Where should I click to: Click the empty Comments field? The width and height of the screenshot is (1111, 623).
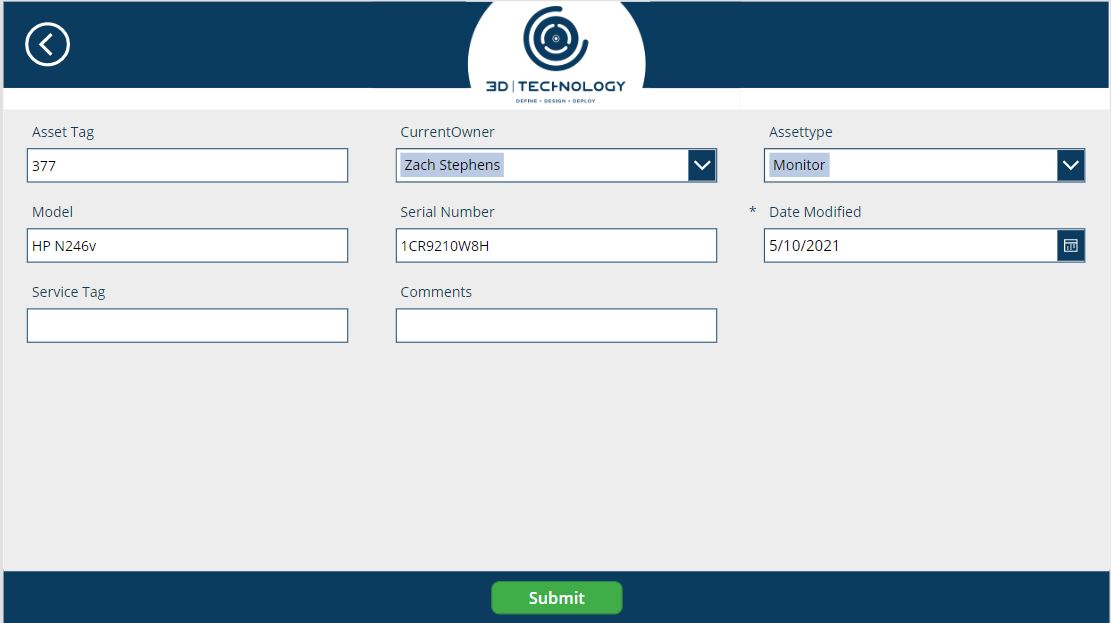tap(556, 324)
